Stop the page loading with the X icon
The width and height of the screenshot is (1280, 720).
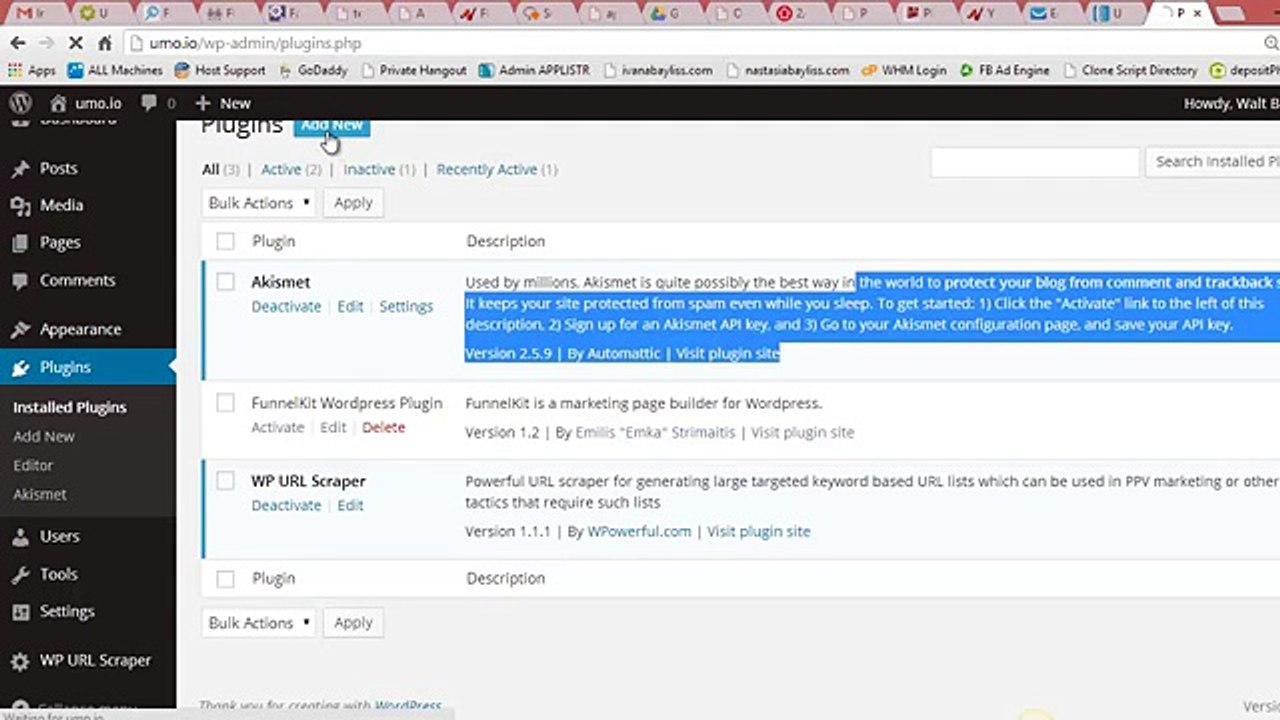click(x=77, y=43)
